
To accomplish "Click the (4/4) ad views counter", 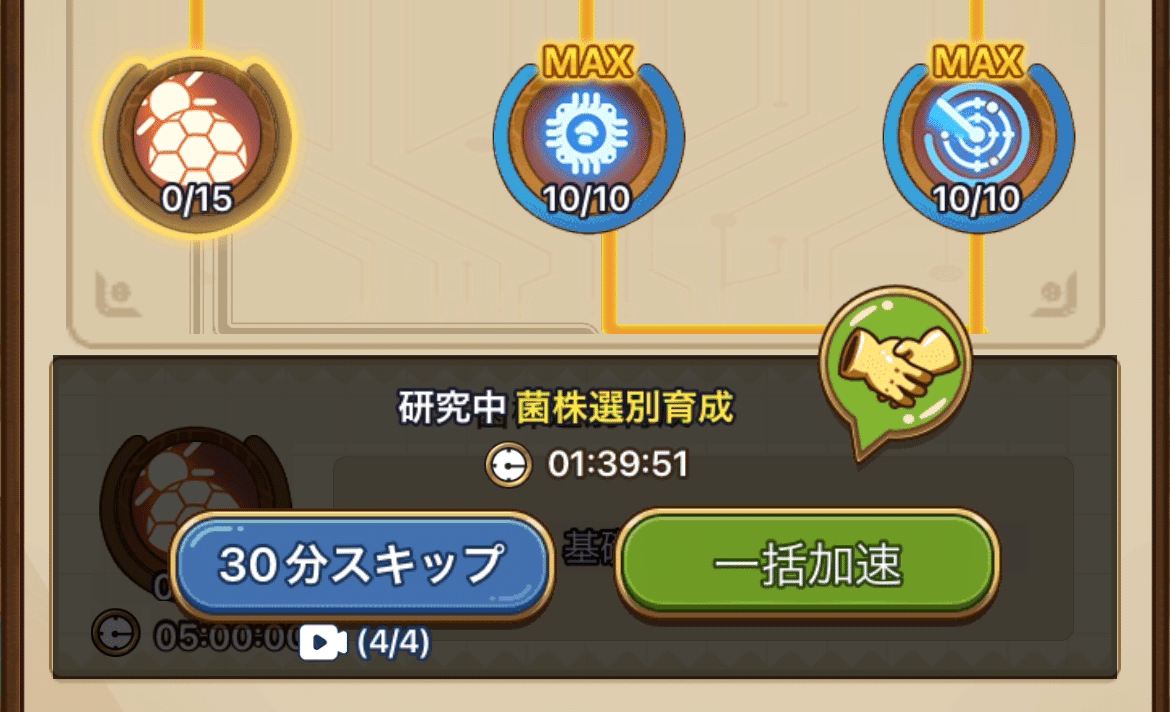I will click(x=393, y=643).
